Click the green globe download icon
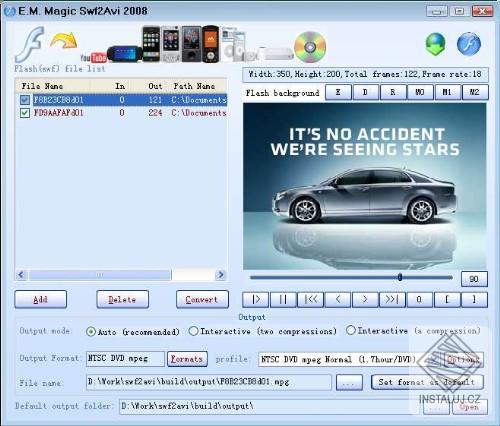500x426 pixels. (436, 44)
